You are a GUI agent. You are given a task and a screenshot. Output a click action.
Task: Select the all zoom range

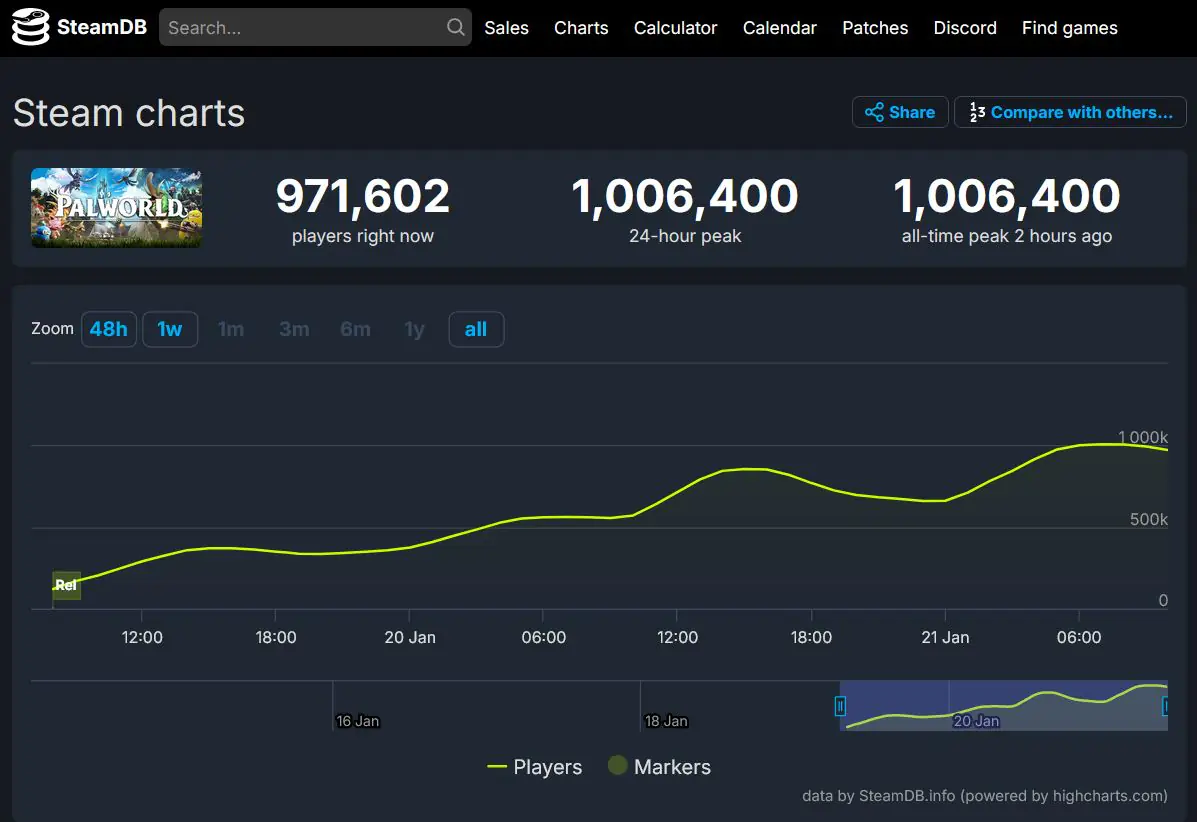coord(476,329)
